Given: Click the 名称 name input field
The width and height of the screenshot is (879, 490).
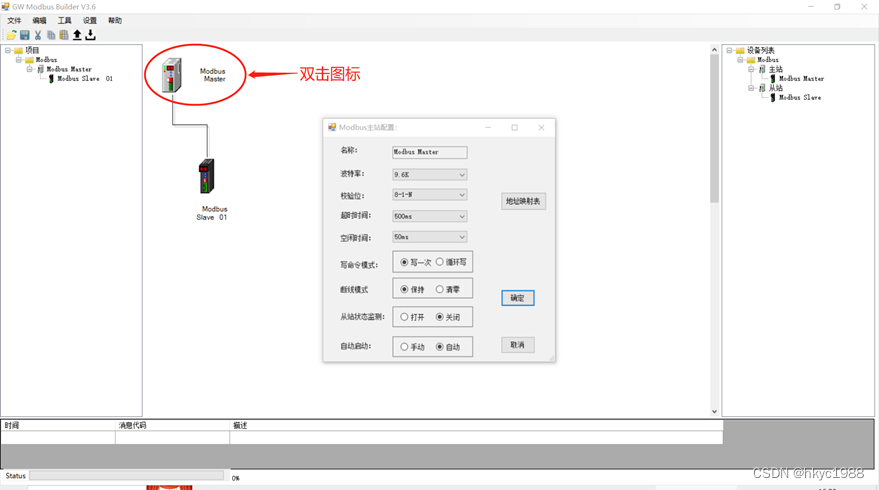Looking at the screenshot, I should pos(429,152).
